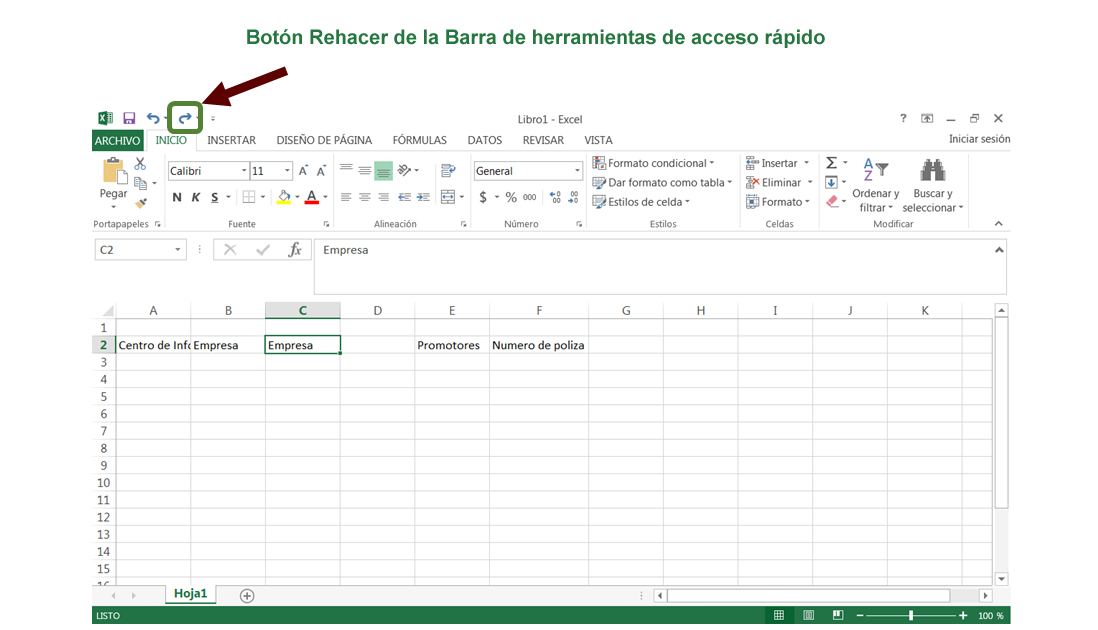Toggle align text left
Screen dimensions: 1098x630
click(x=346, y=197)
